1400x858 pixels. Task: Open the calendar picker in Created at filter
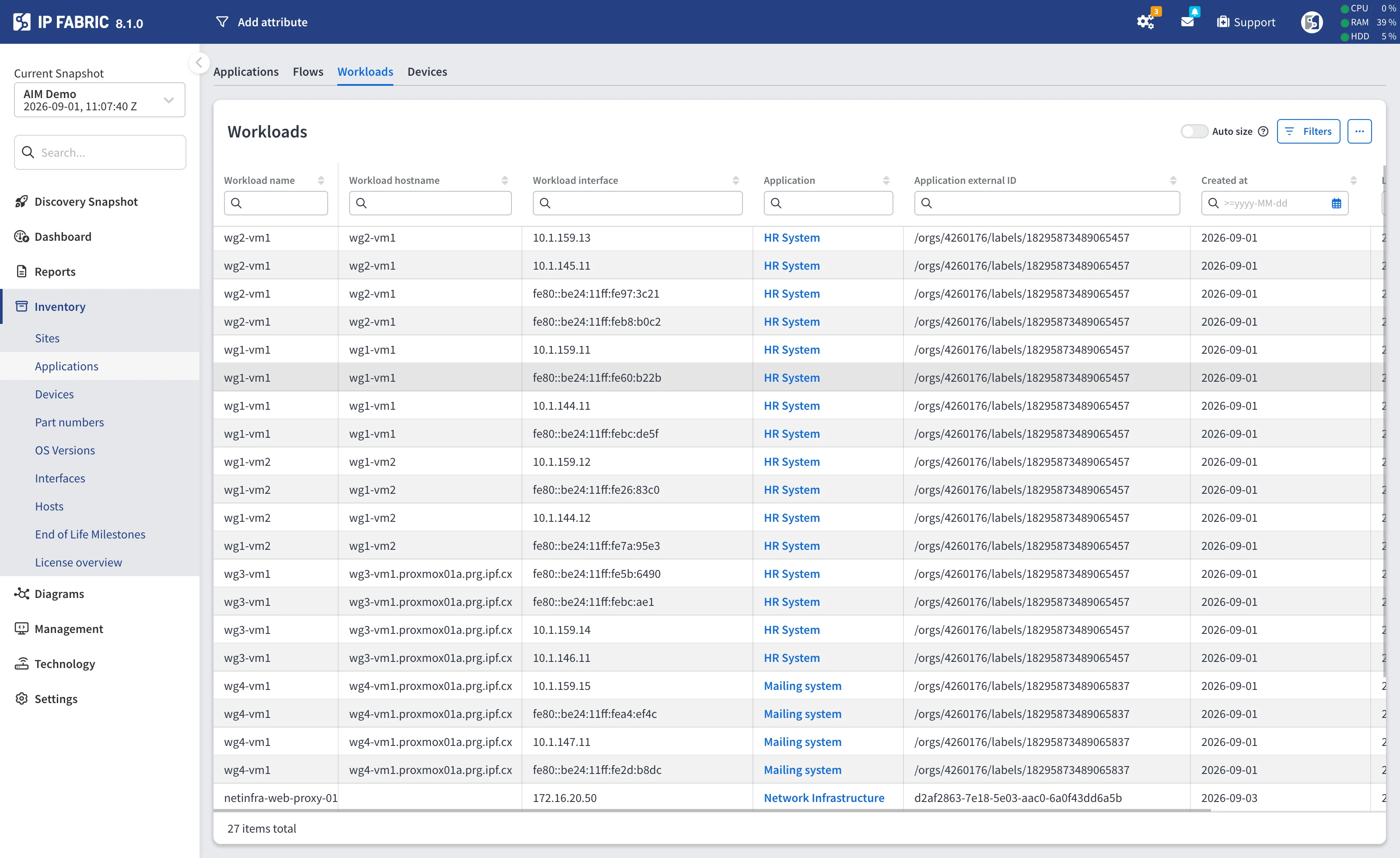pos(1337,204)
